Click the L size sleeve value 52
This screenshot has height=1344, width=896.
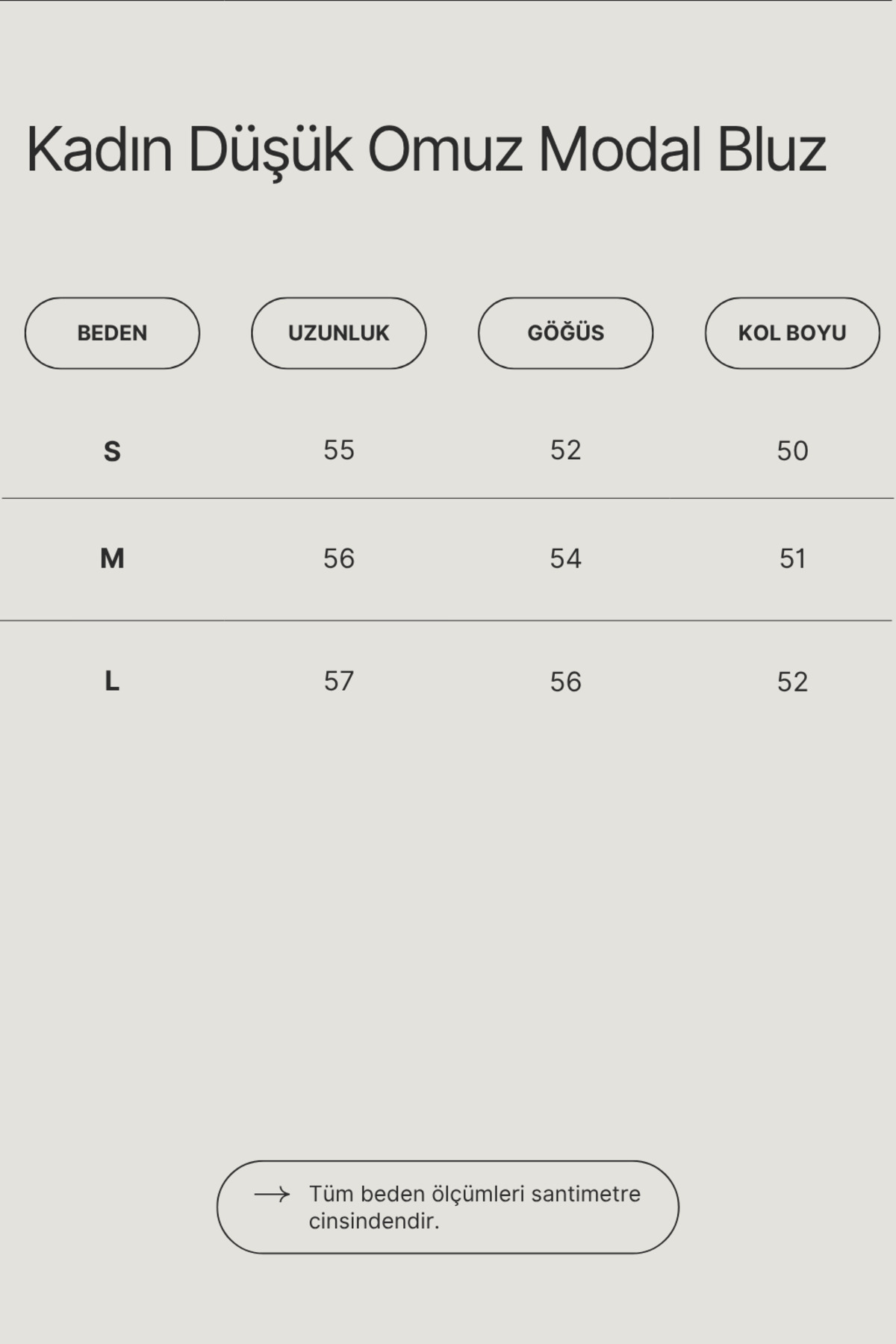[792, 682]
